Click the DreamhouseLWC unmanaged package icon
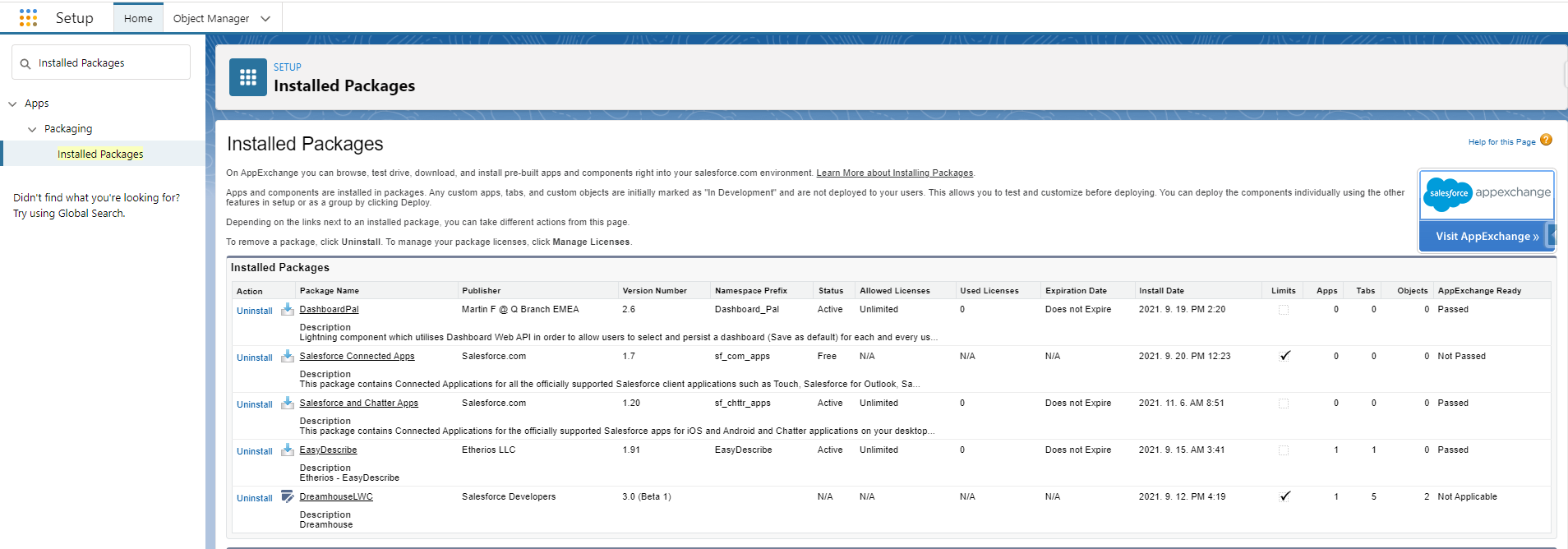 pos(288,496)
